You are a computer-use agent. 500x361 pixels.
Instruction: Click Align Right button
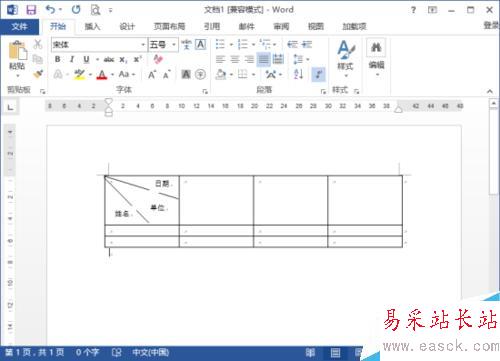click(x=249, y=59)
